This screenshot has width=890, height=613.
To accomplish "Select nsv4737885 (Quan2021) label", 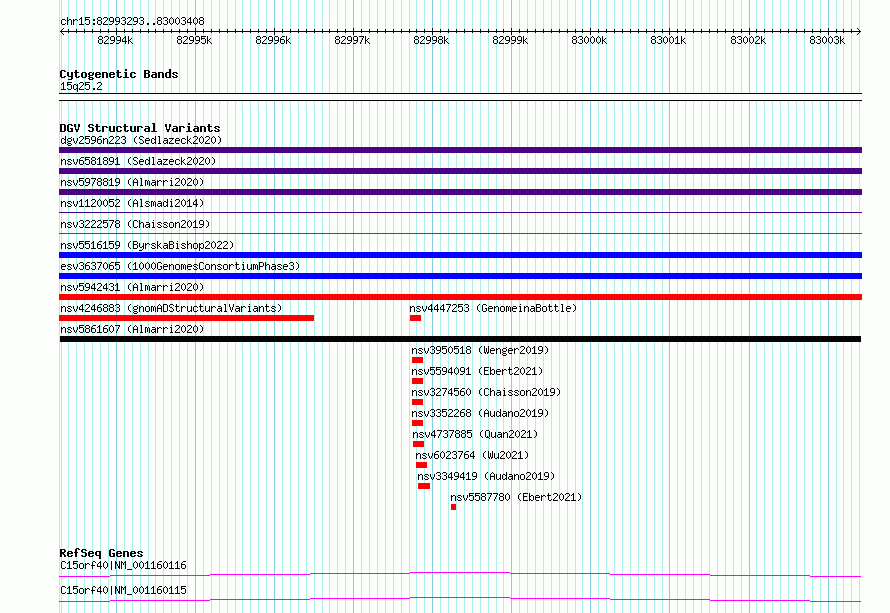I will tap(475, 434).
